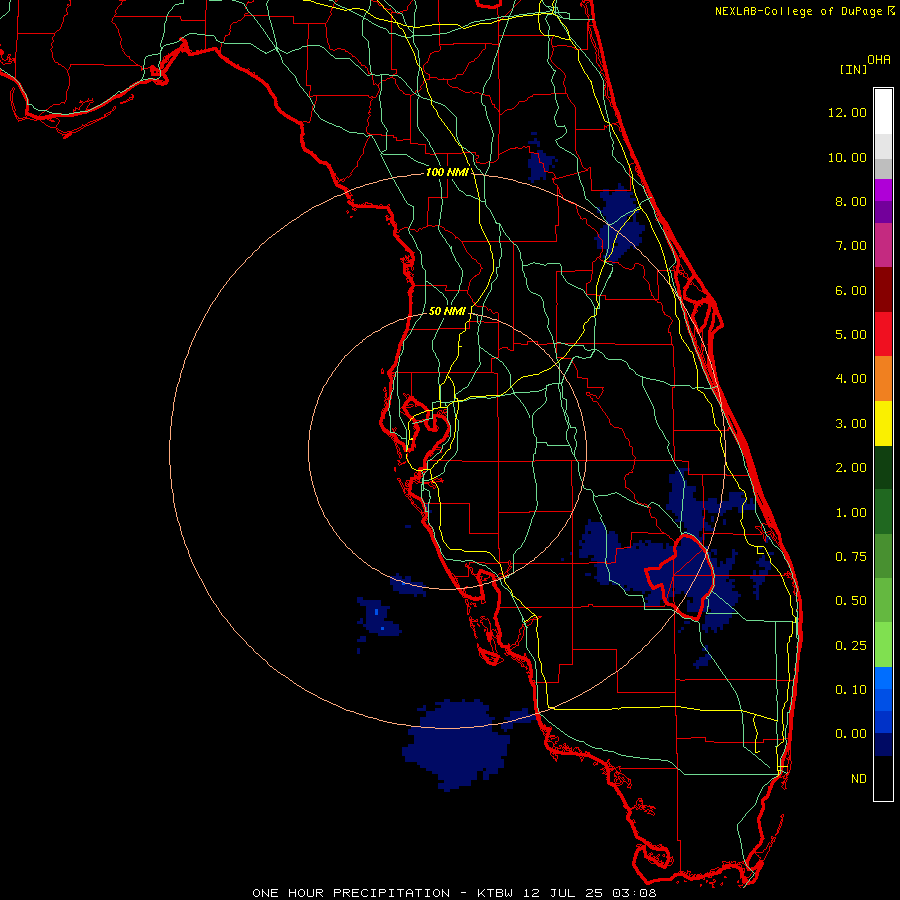
Task: Click Lake Okeechobee outline on the map
Action: [x=680, y=577]
